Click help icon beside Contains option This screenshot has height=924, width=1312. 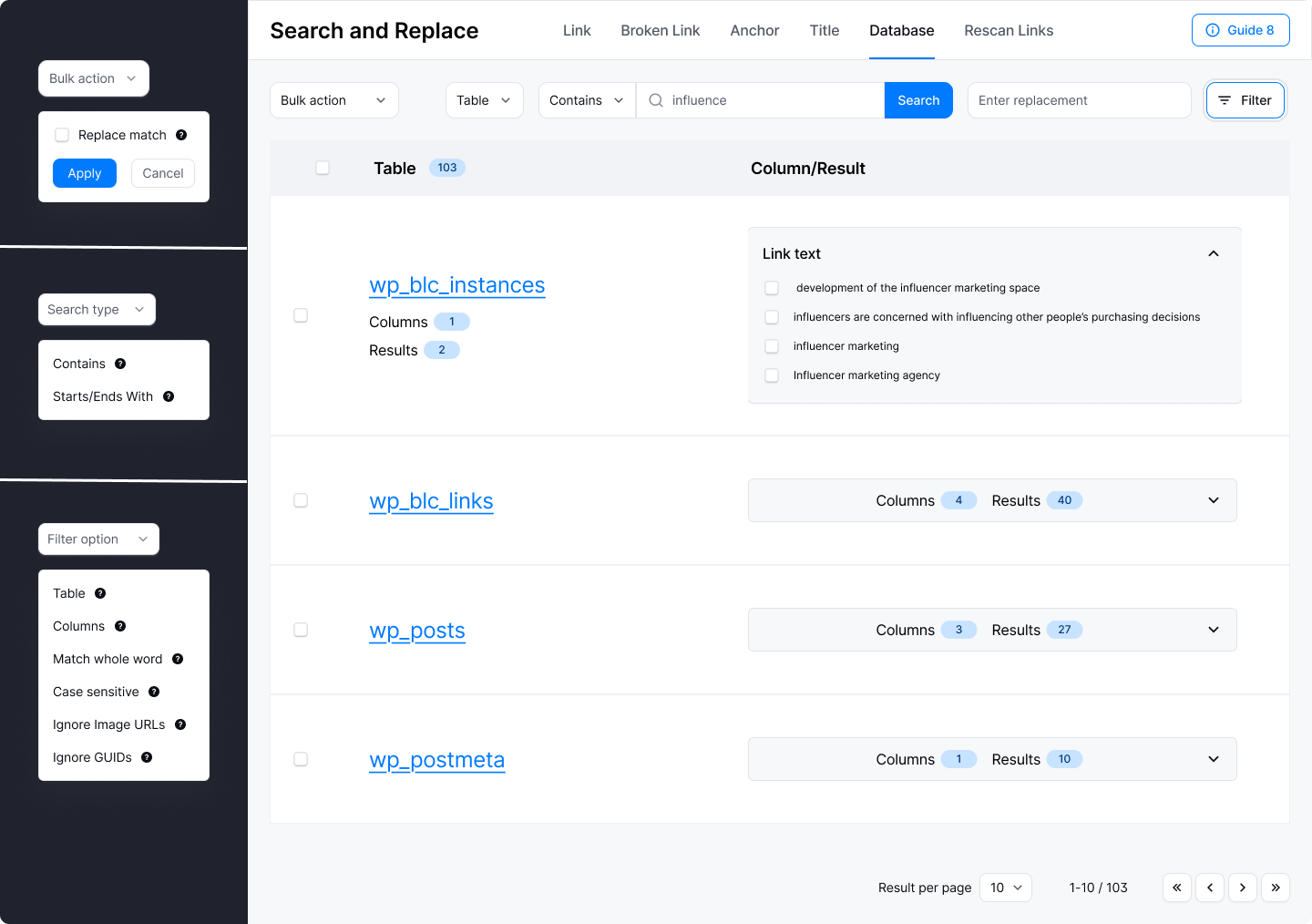pyautogui.click(x=120, y=364)
